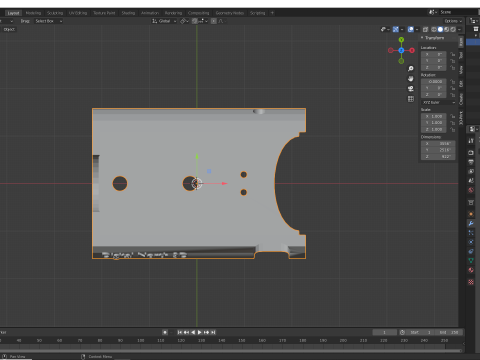Toggle X-ray display mode

pyautogui.click(x=425, y=29)
